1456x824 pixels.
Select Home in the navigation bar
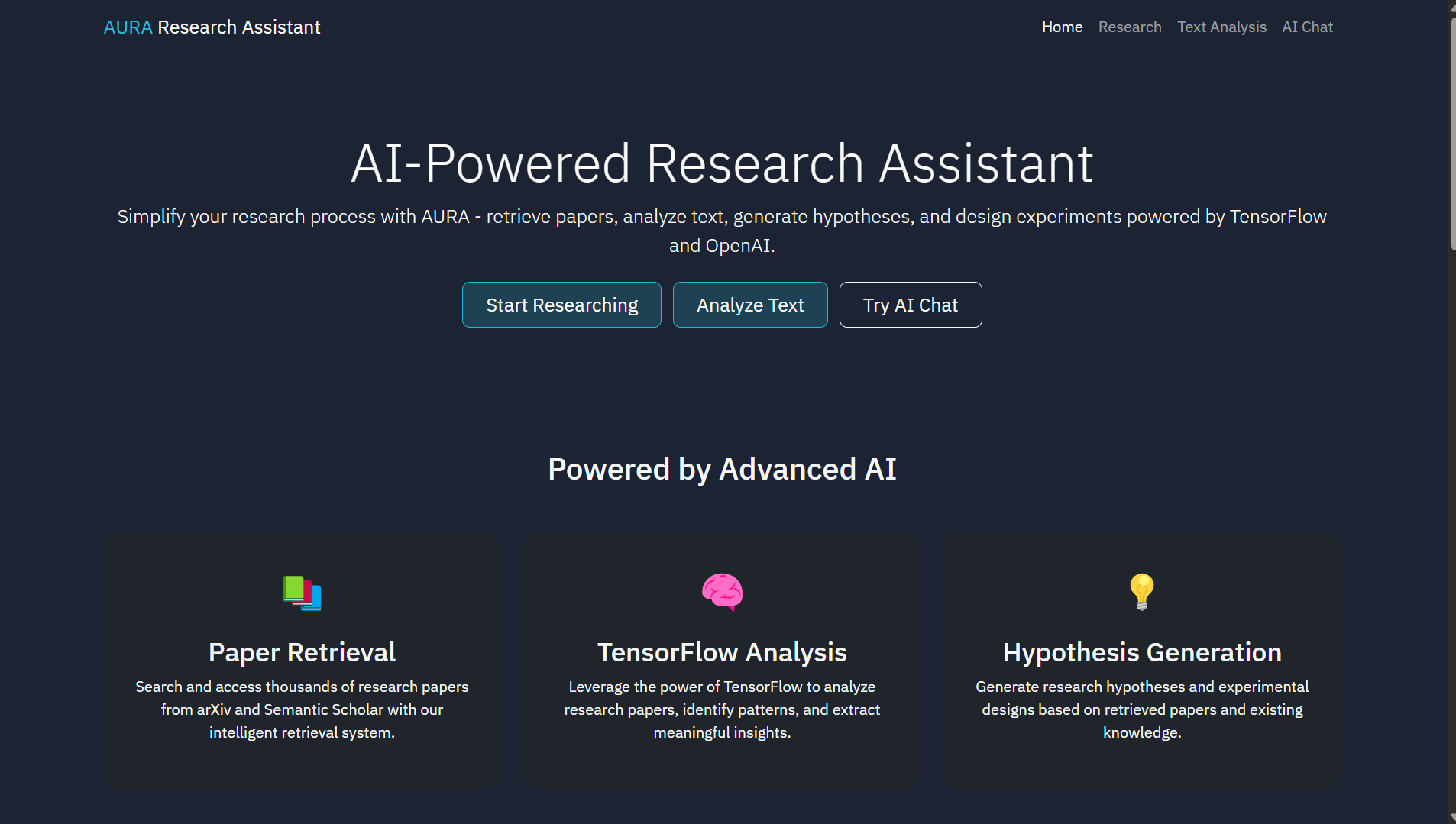1062,27
